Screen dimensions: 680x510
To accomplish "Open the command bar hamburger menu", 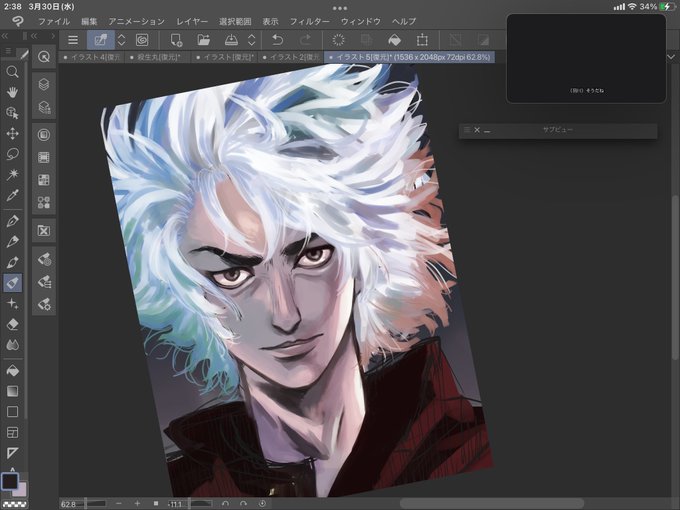I will pyautogui.click(x=73, y=40).
